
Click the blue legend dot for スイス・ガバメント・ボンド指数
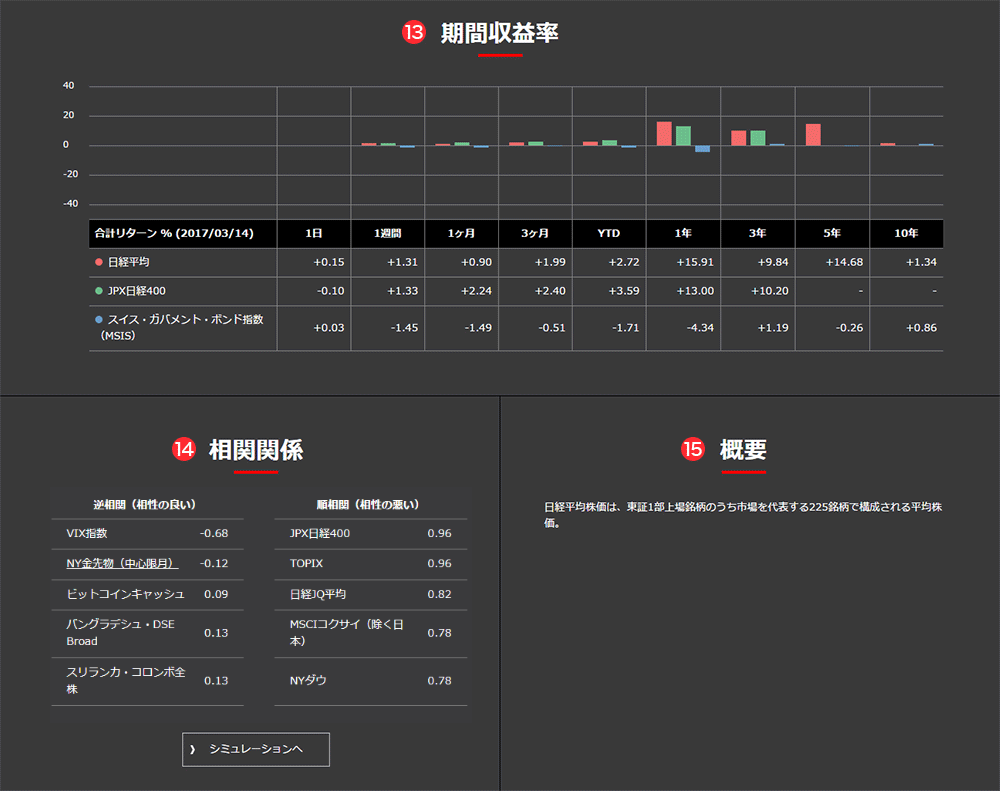point(98,320)
